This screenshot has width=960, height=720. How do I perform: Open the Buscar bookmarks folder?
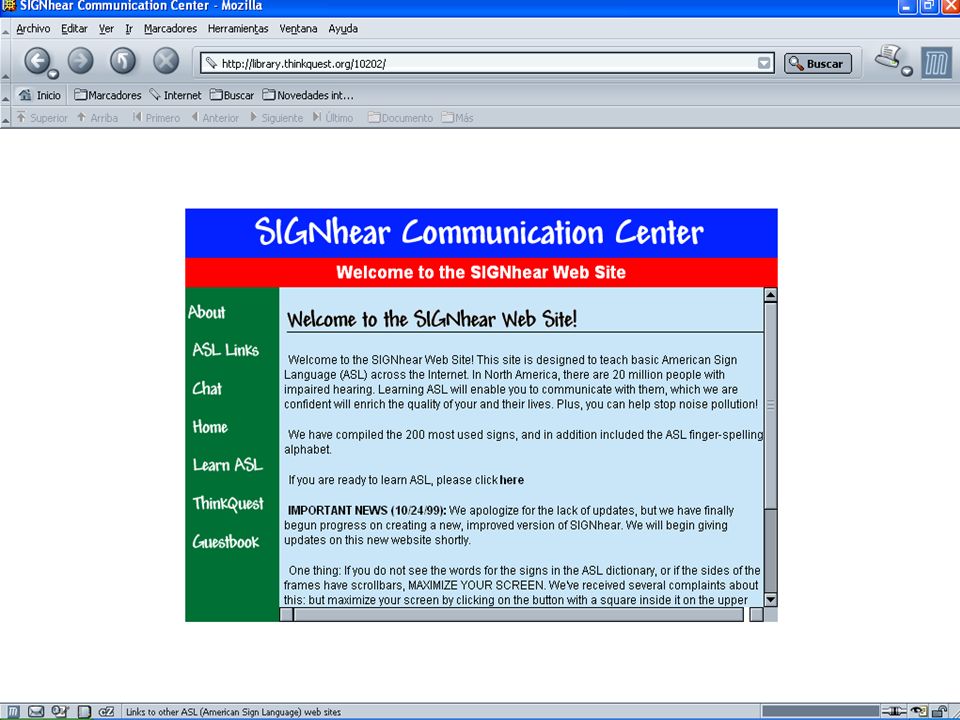click(232, 96)
